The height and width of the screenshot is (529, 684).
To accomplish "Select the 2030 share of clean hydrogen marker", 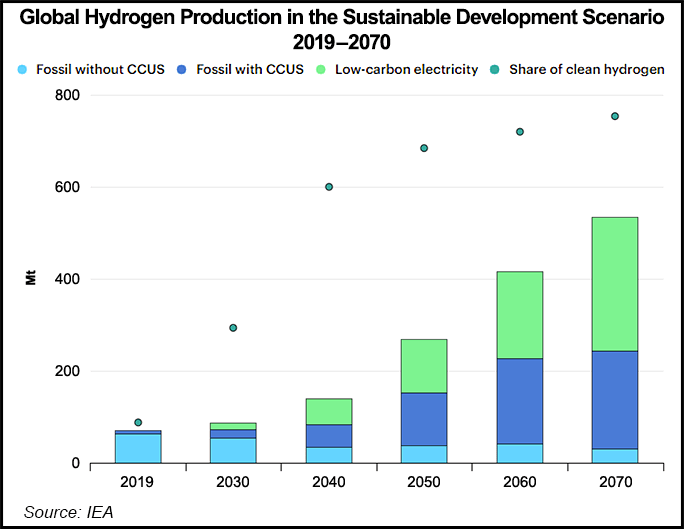I will 233,328.
